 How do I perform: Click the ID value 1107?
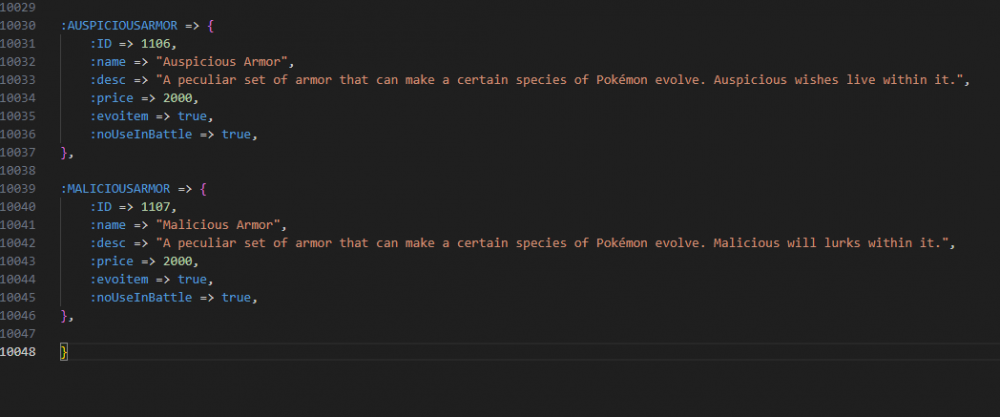(x=155, y=207)
